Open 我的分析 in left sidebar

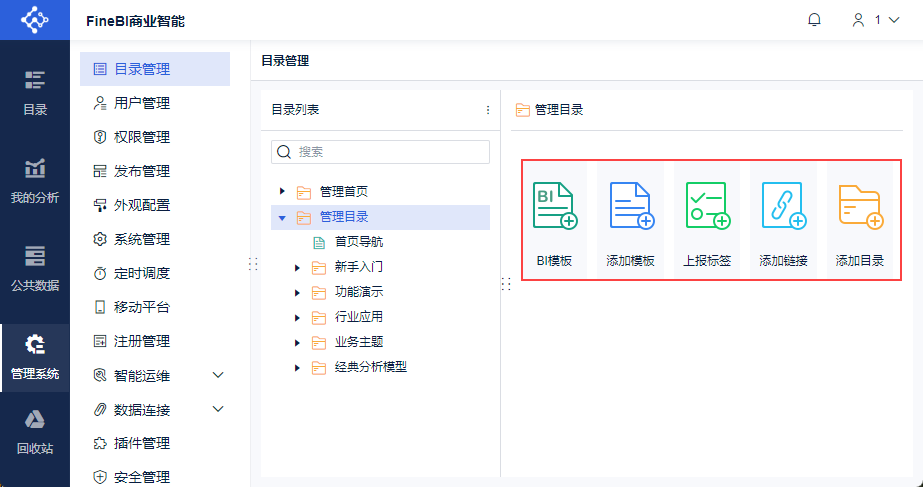35,181
